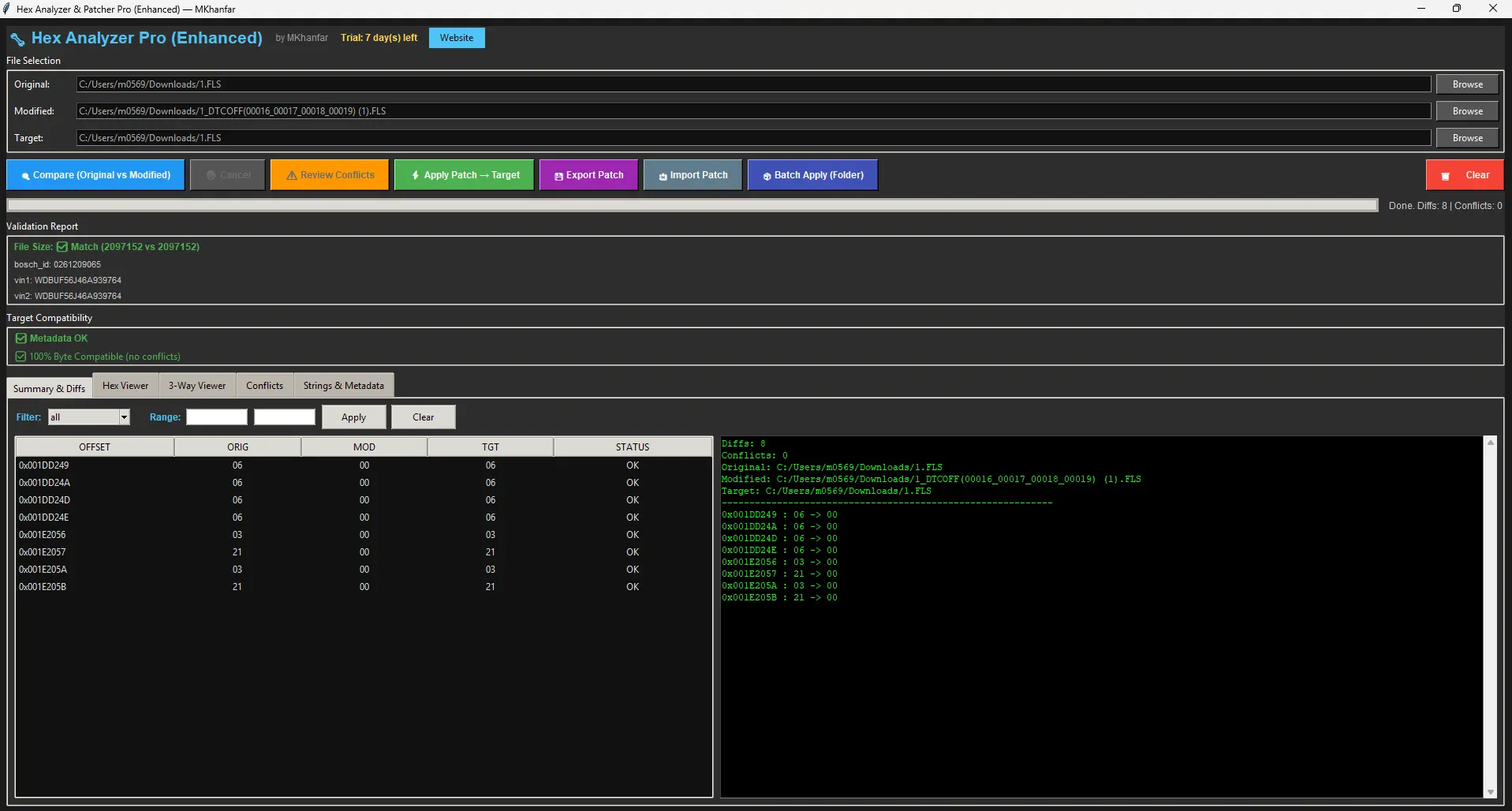Switch to the Hex Viewer tab

pos(125,385)
